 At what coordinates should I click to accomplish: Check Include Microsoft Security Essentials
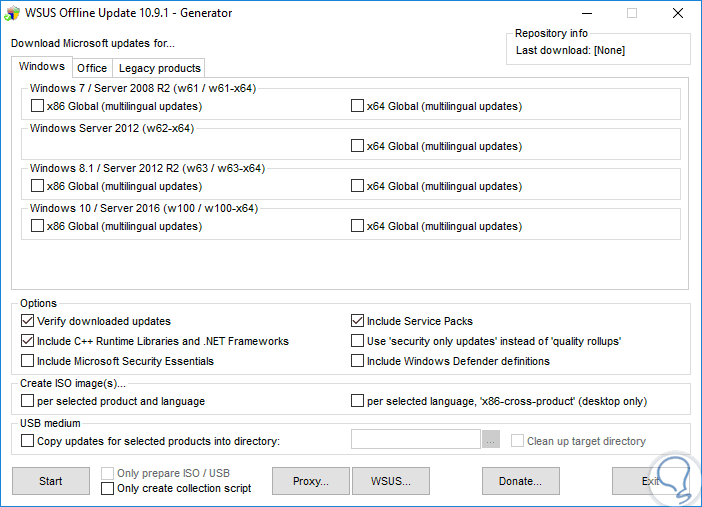(27, 361)
